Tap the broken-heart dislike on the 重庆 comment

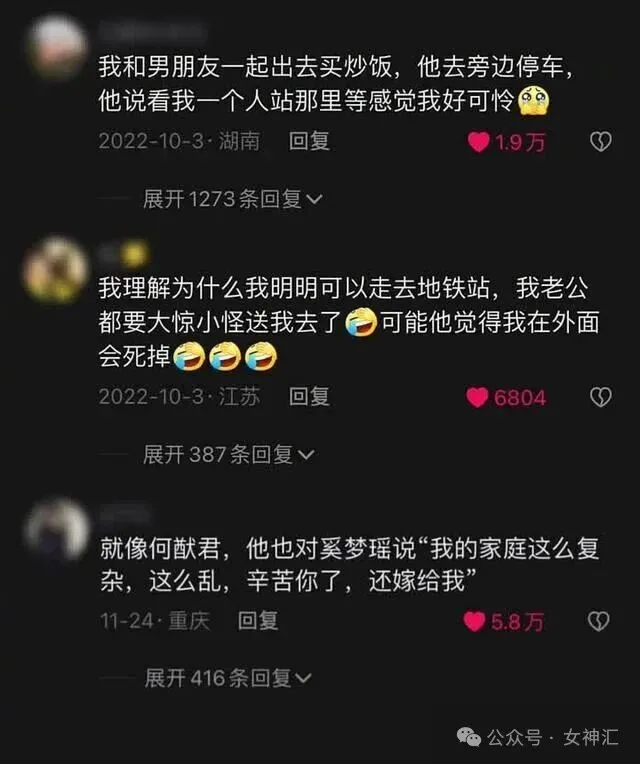pyautogui.click(x=599, y=621)
